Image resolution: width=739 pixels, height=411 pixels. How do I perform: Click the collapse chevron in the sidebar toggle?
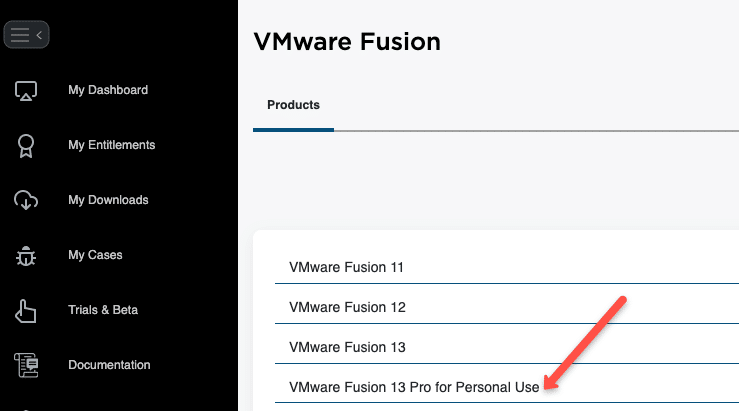pos(39,35)
